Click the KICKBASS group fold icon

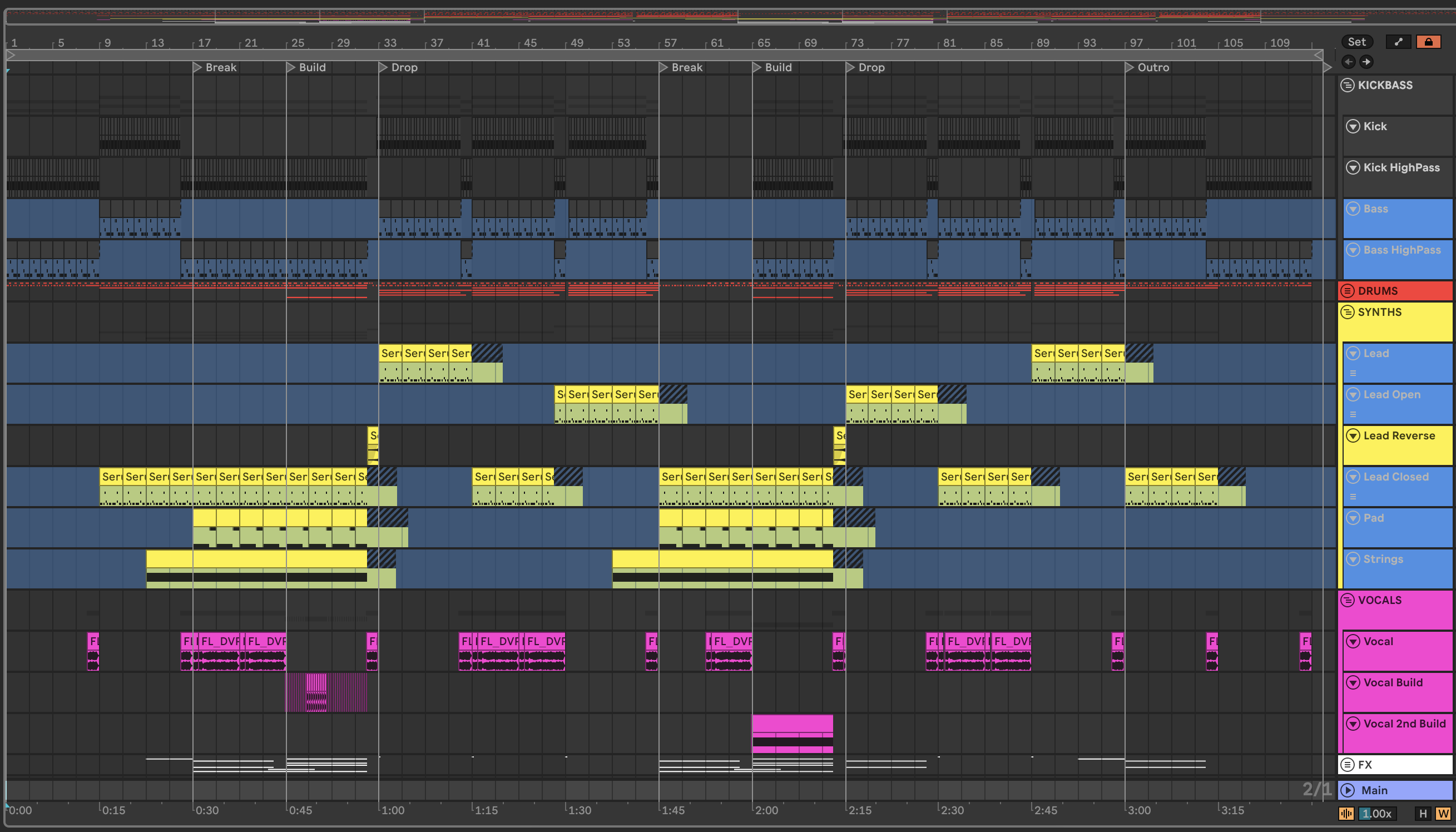coord(1348,85)
